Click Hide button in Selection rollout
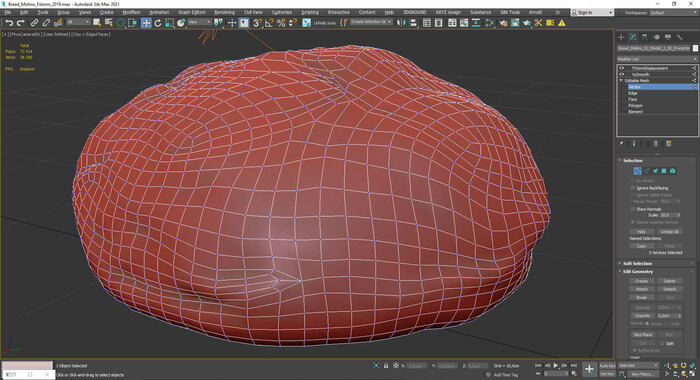Image resolution: width=700 pixels, height=380 pixels. pyautogui.click(x=642, y=232)
